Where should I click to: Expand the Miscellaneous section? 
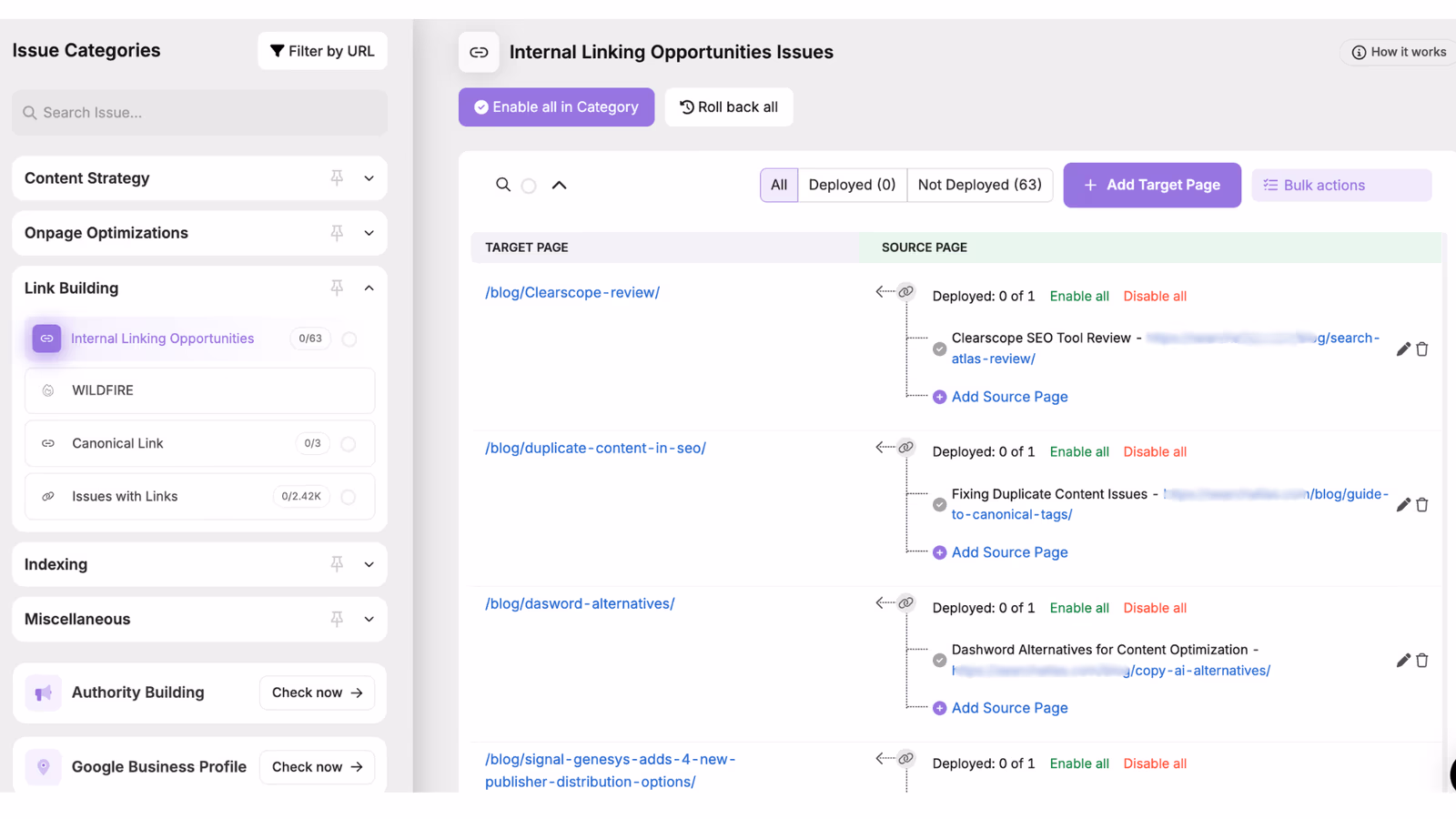click(369, 619)
